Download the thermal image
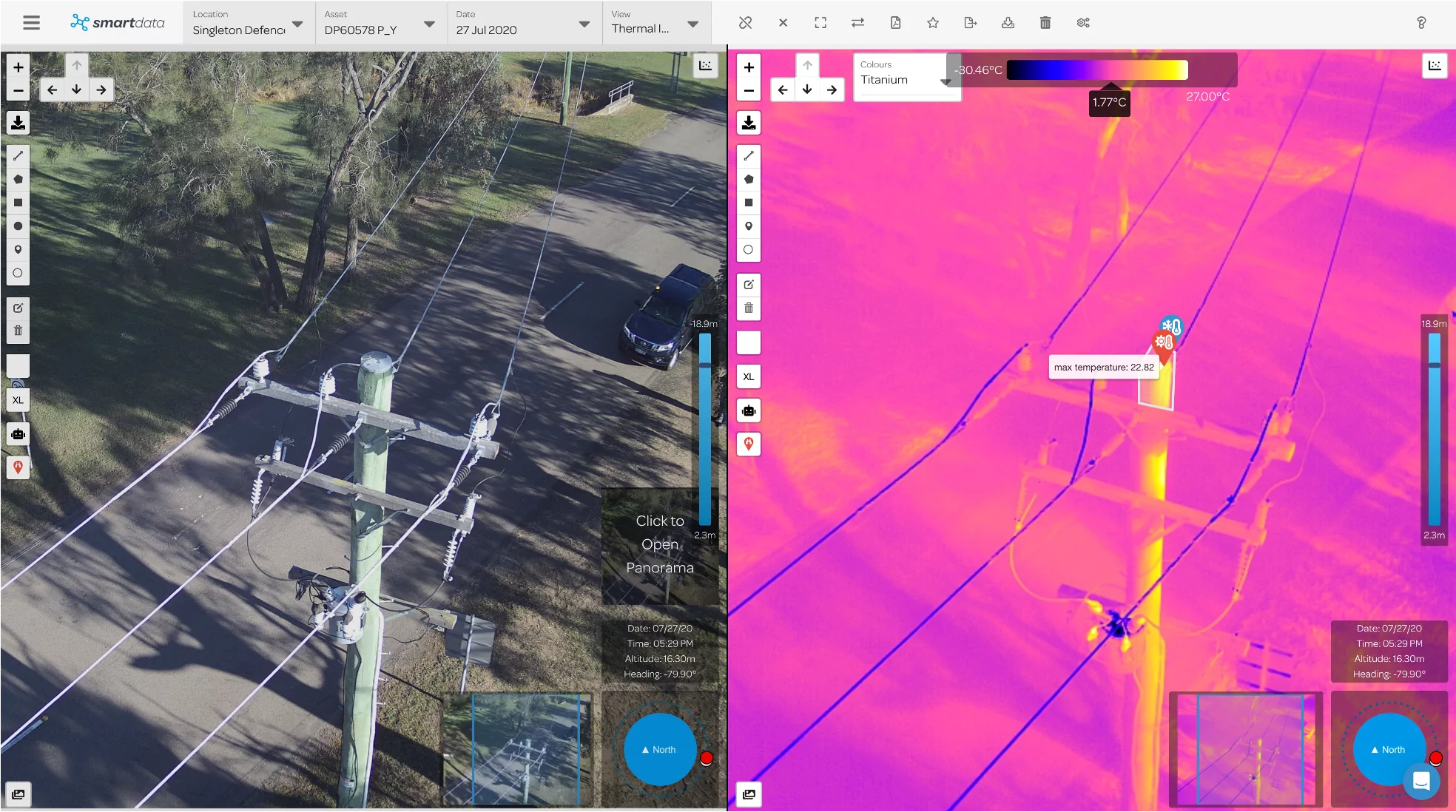 (x=749, y=123)
